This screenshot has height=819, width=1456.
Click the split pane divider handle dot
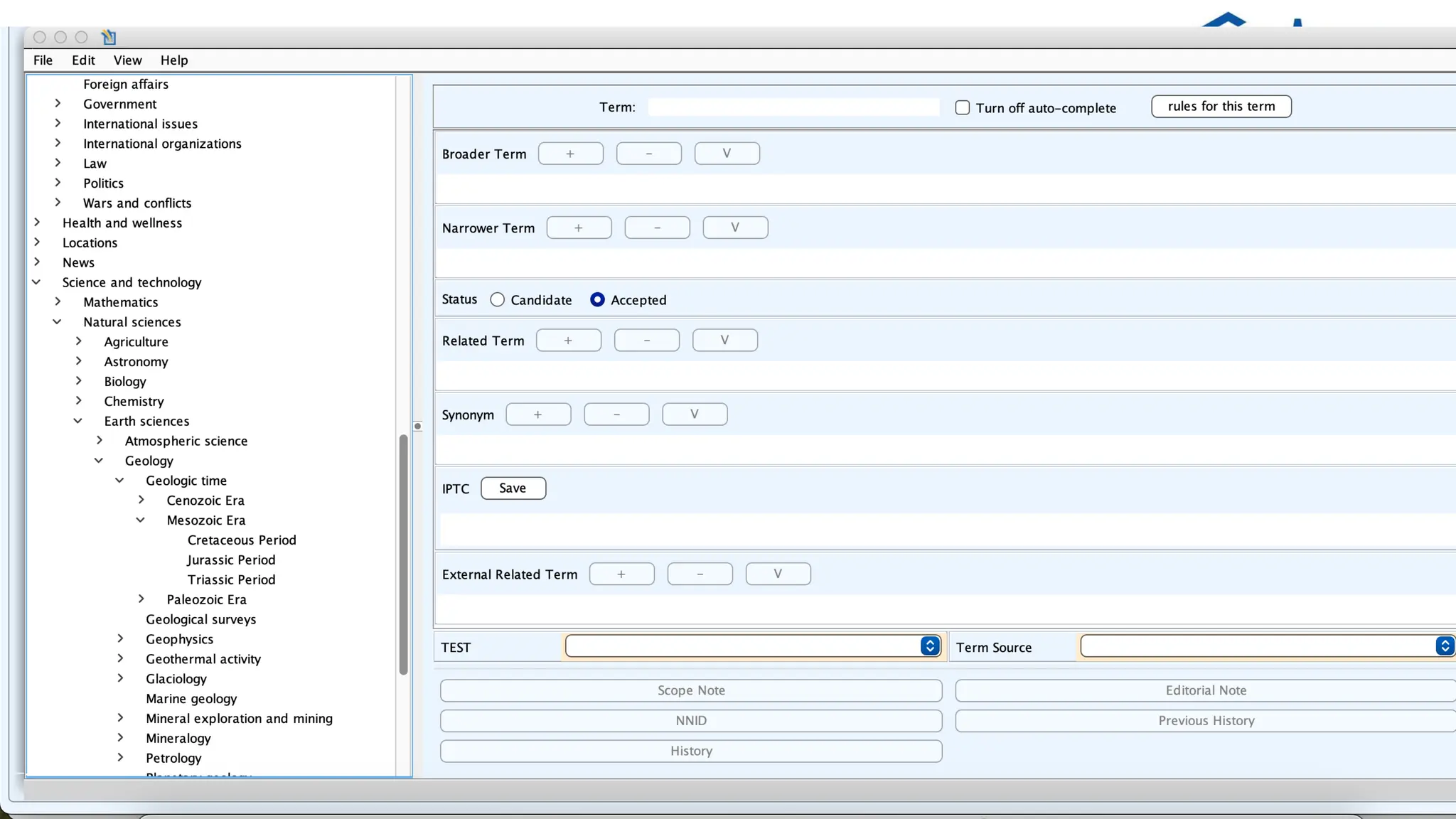coord(418,427)
